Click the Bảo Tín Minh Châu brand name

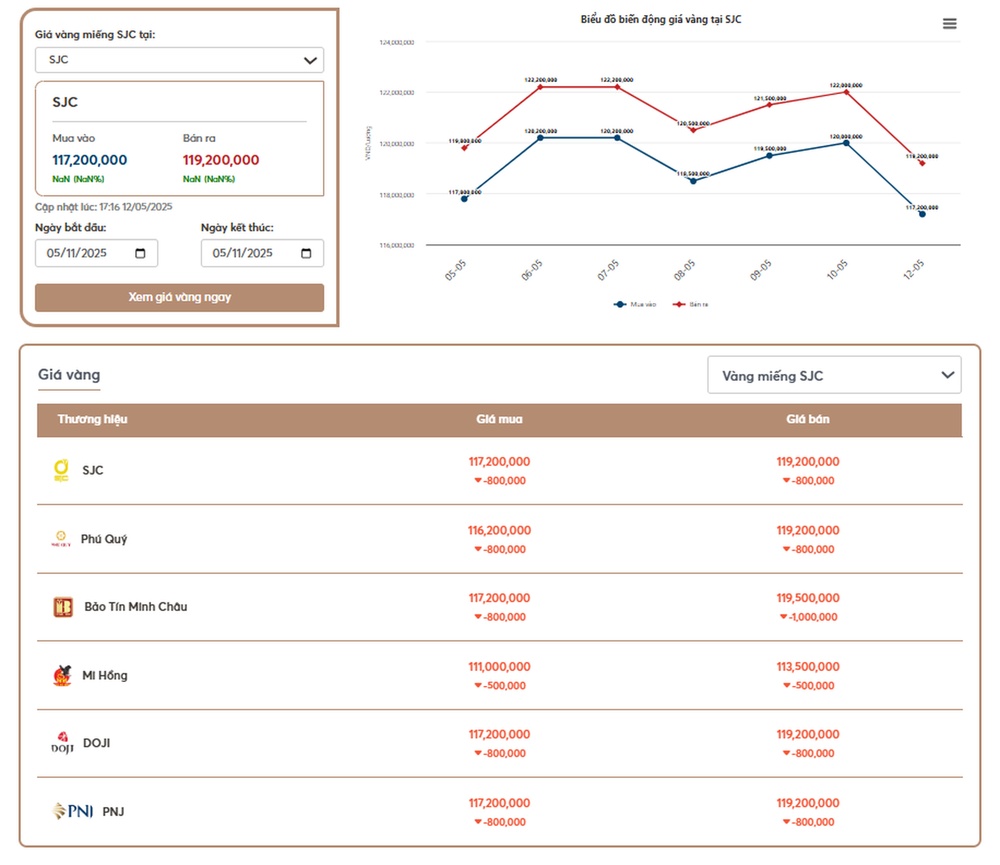point(136,607)
